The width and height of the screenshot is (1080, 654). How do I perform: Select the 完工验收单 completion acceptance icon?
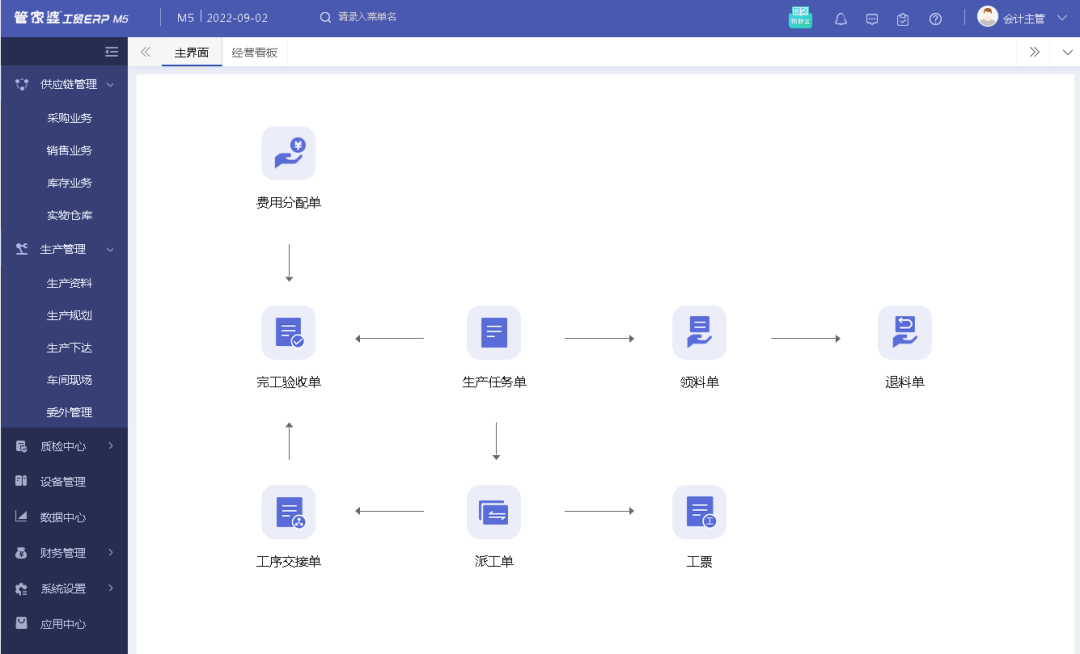(x=288, y=332)
